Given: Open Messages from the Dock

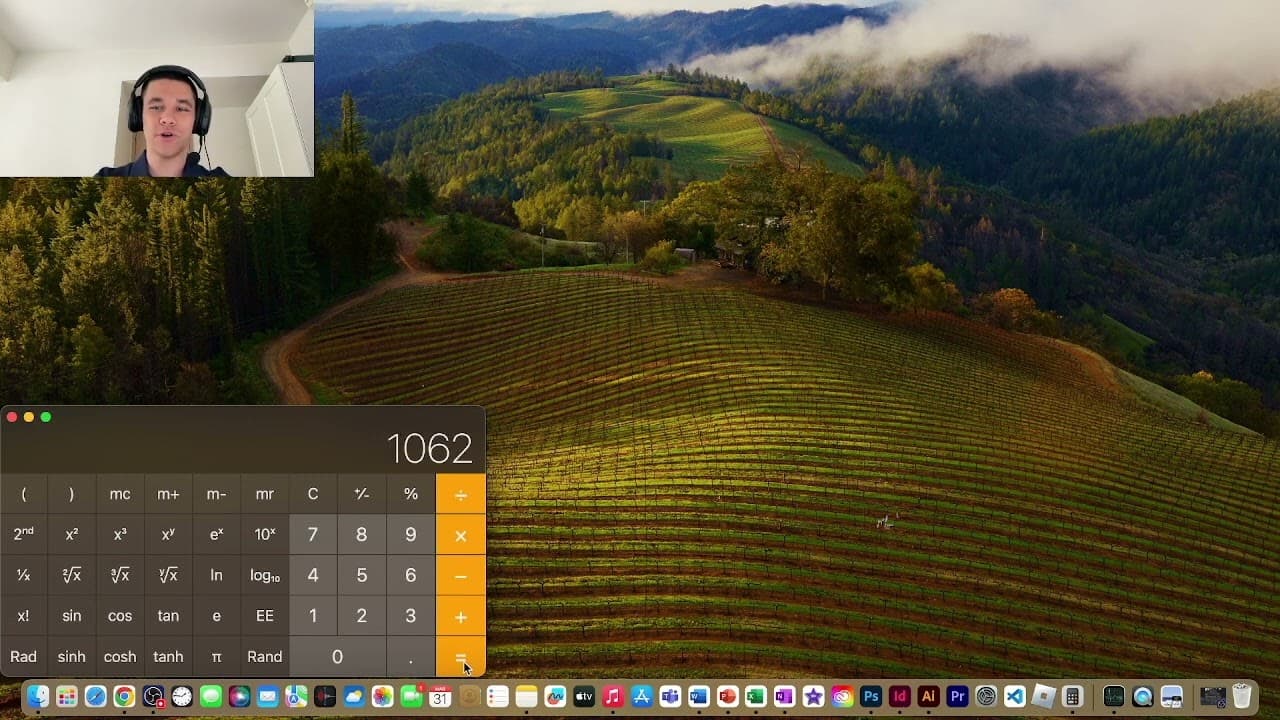Looking at the screenshot, I should [x=210, y=697].
